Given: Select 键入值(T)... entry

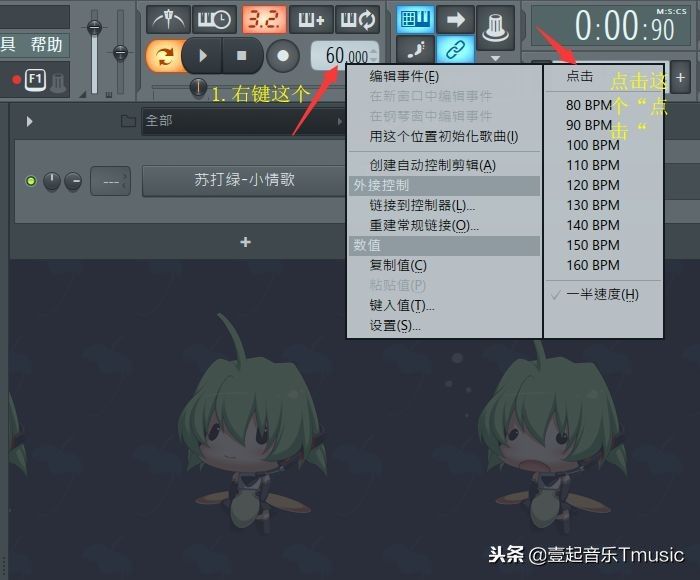Looking at the screenshot, I should pyautogui.click(x=444, y=305).
